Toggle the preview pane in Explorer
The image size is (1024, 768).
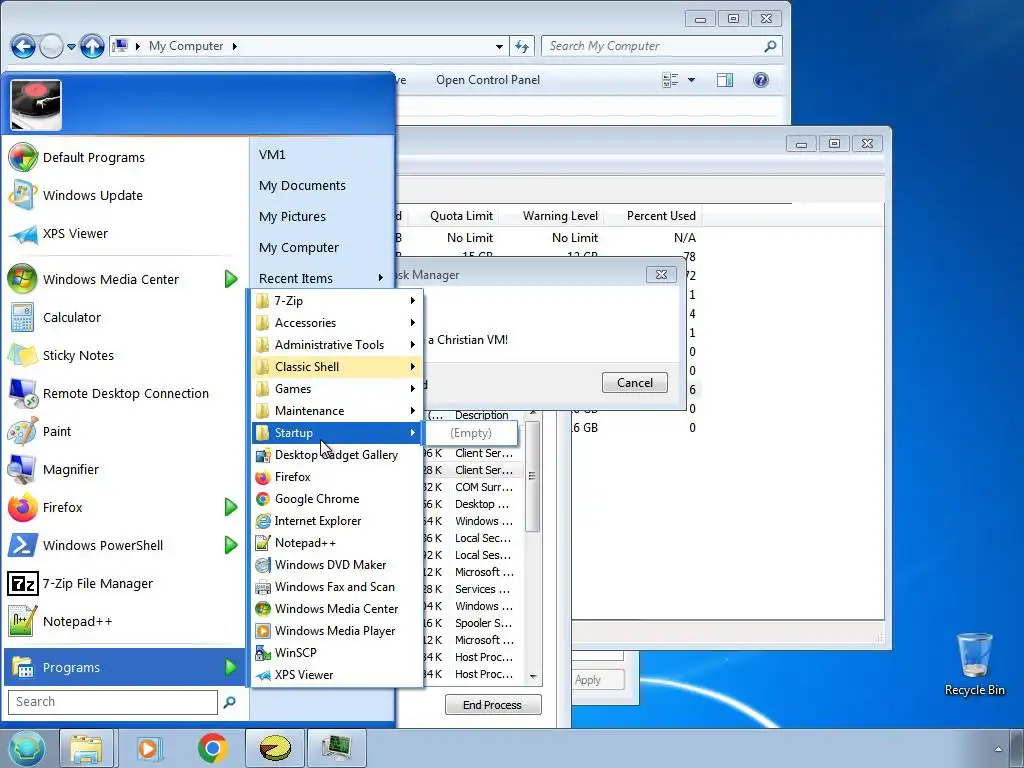725,80
